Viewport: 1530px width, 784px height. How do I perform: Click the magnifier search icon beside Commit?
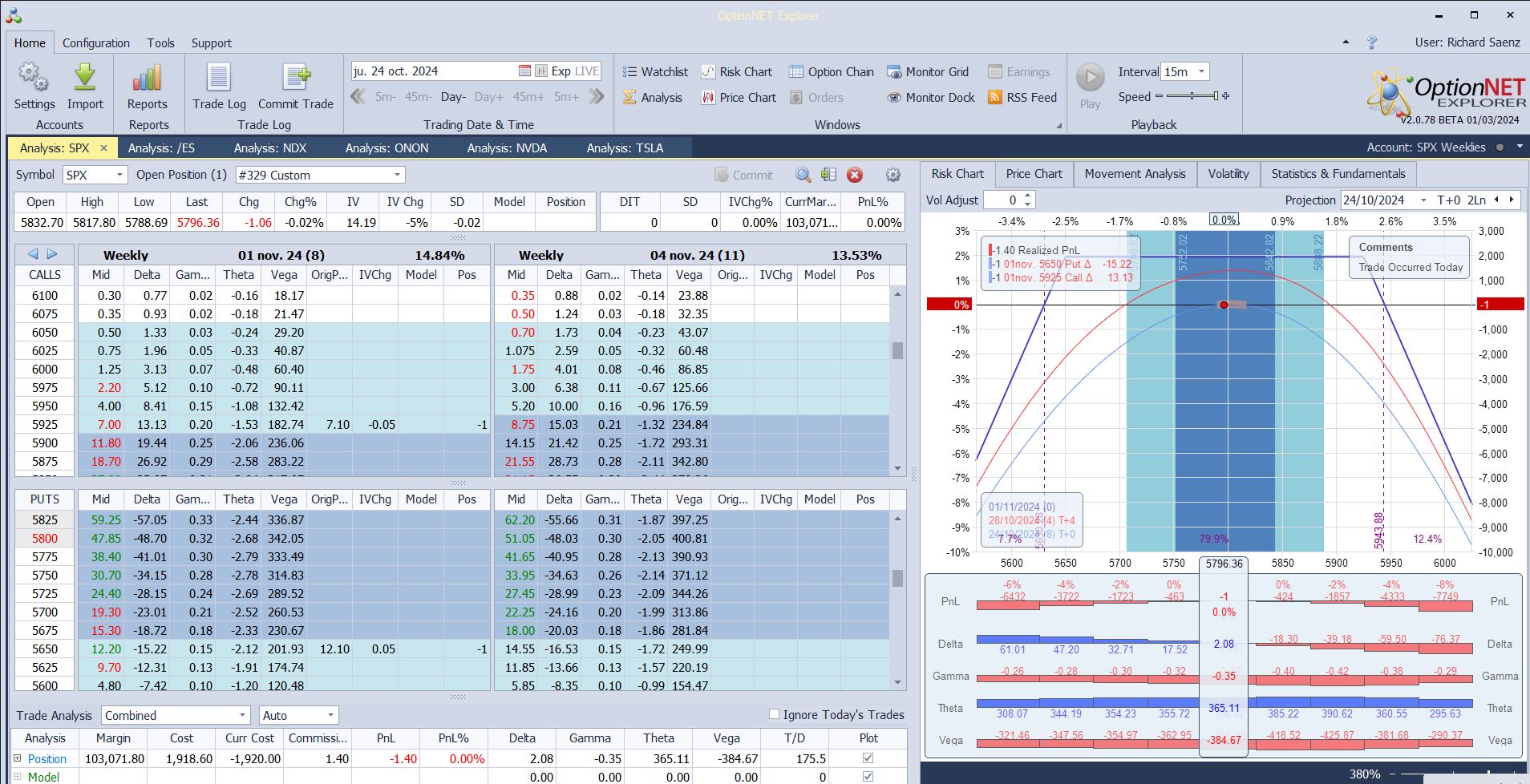point(803,175)
